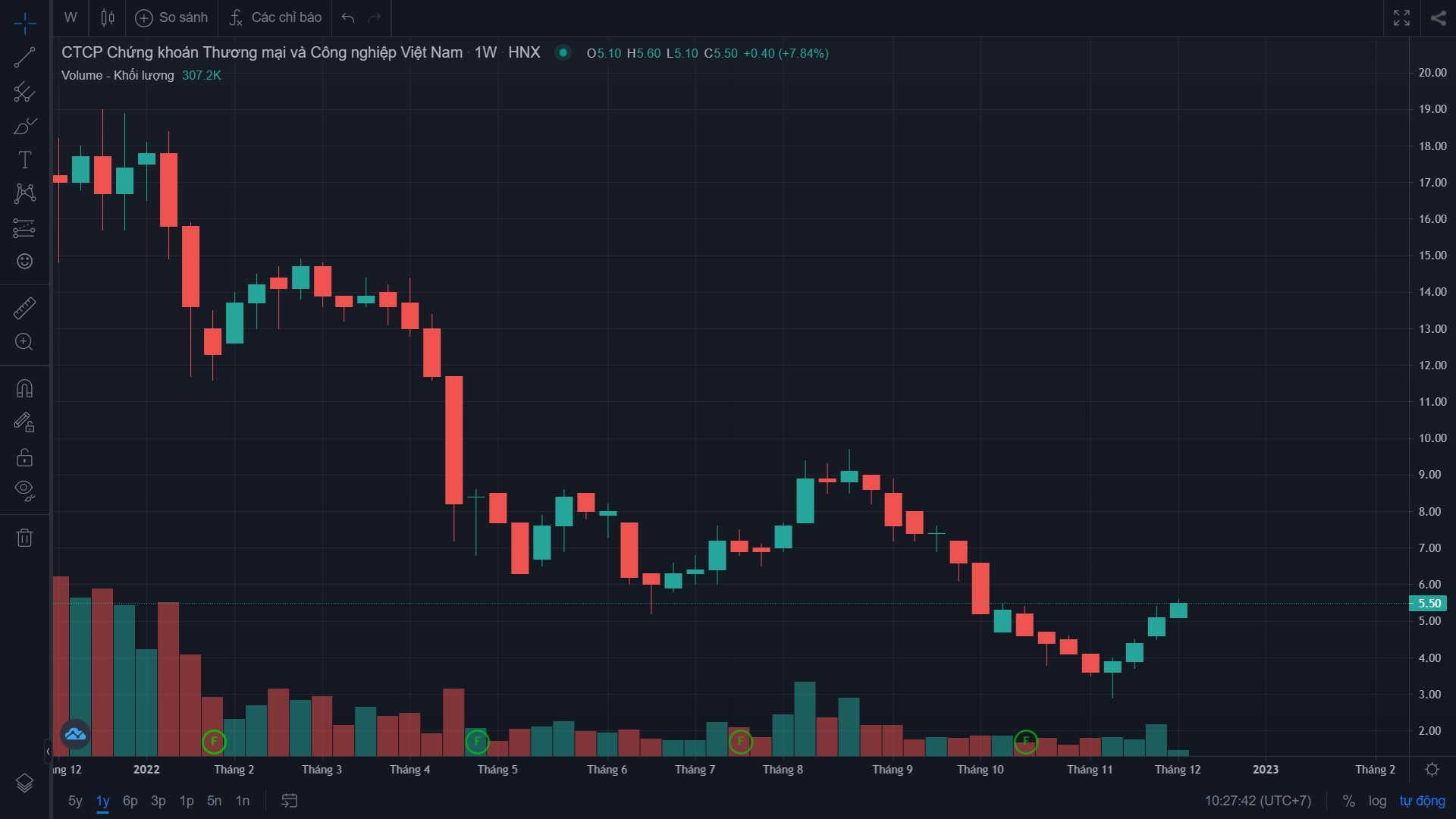Toggle log scale mode

(x=1377, y=801)
